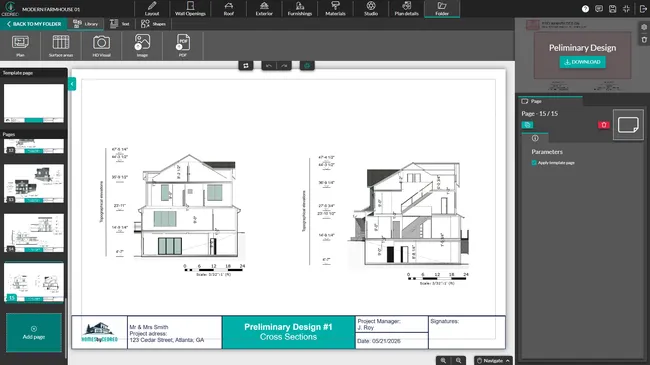This screenshot has height=365, width=650.
Task: Open the info tab icon above Parameters
Action: click(x=535, y=138)
